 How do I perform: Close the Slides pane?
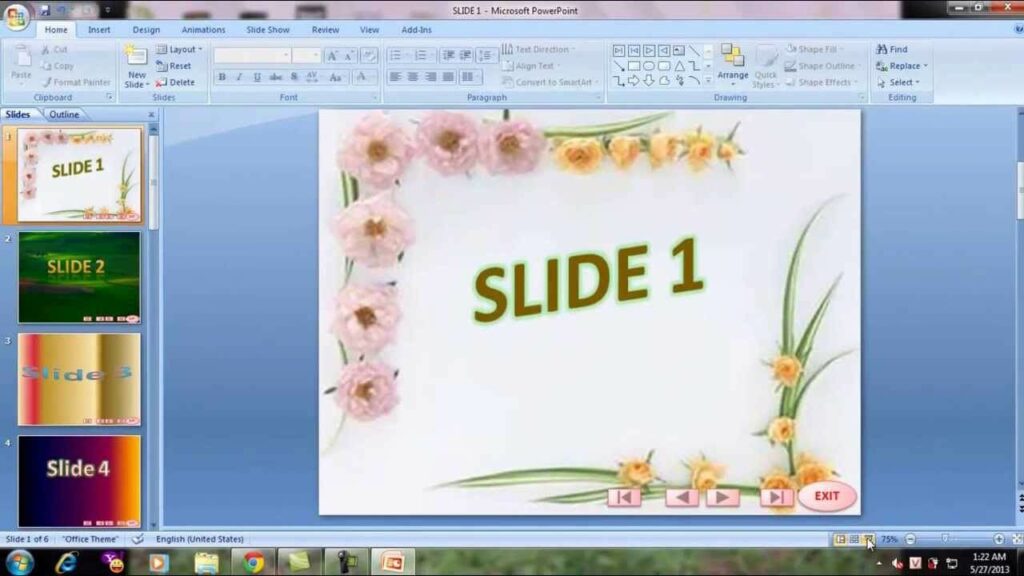[152, 114]
